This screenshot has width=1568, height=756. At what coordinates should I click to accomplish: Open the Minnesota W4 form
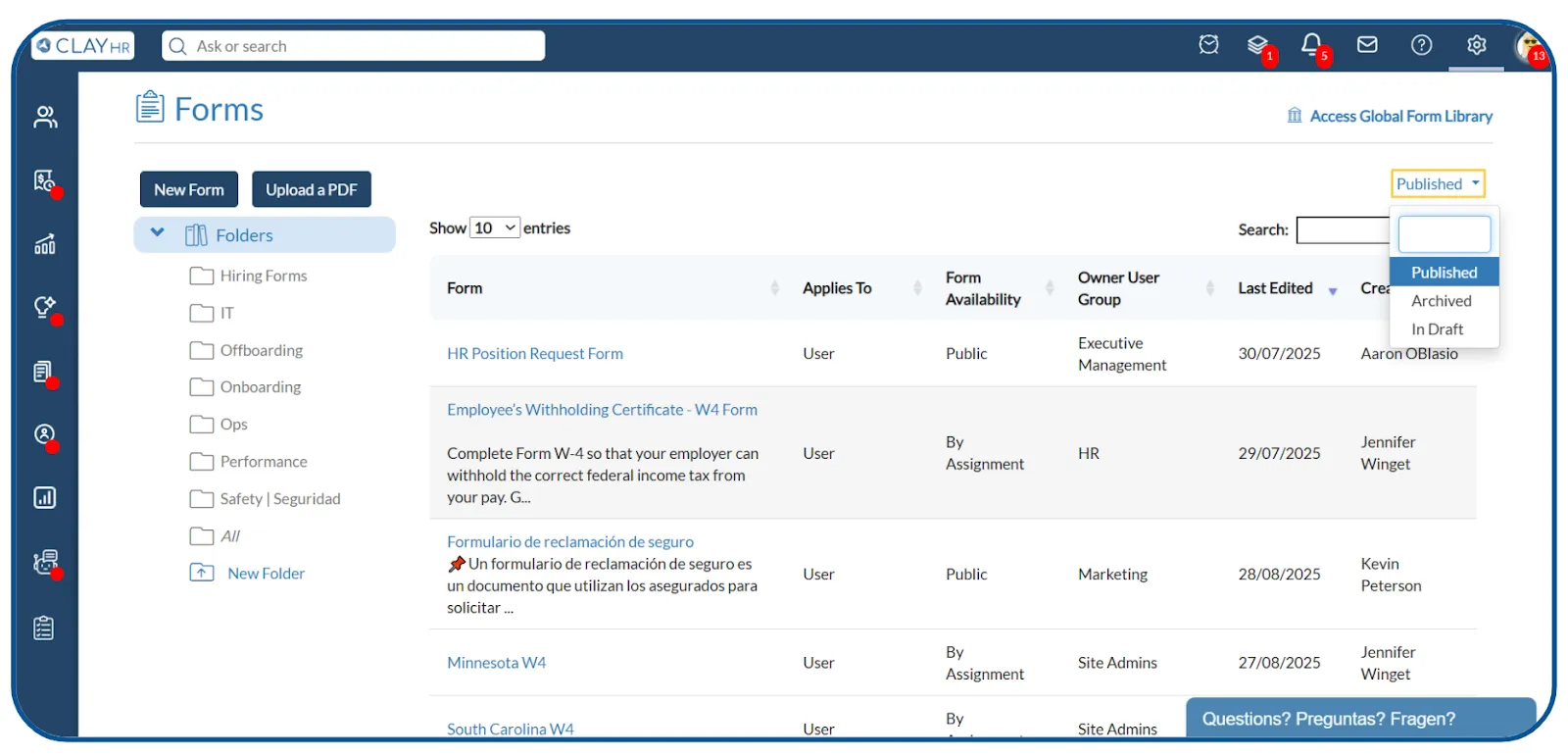click(x=497, y=663)
